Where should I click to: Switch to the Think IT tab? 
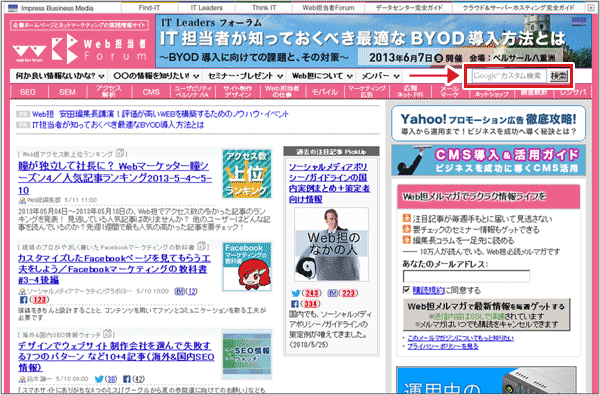[x=264, y=8]
